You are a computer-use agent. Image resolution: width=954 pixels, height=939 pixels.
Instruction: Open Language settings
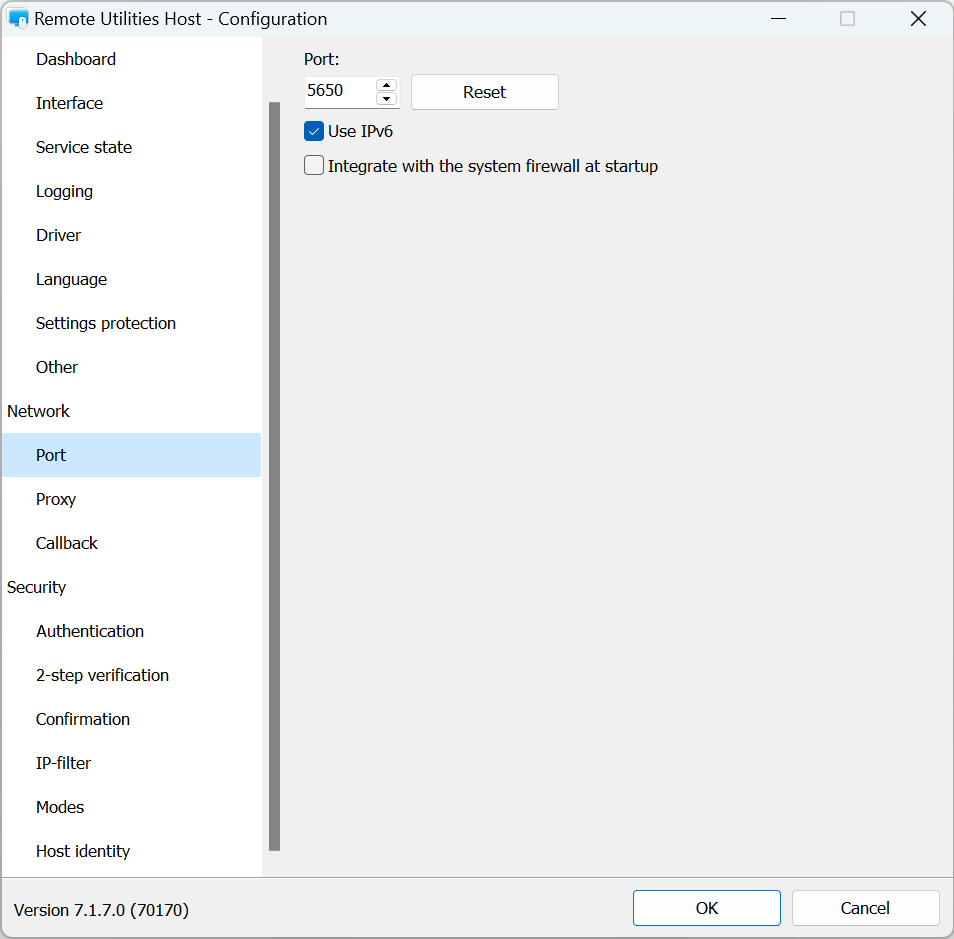pyautogui.click(x=131, y=279)
